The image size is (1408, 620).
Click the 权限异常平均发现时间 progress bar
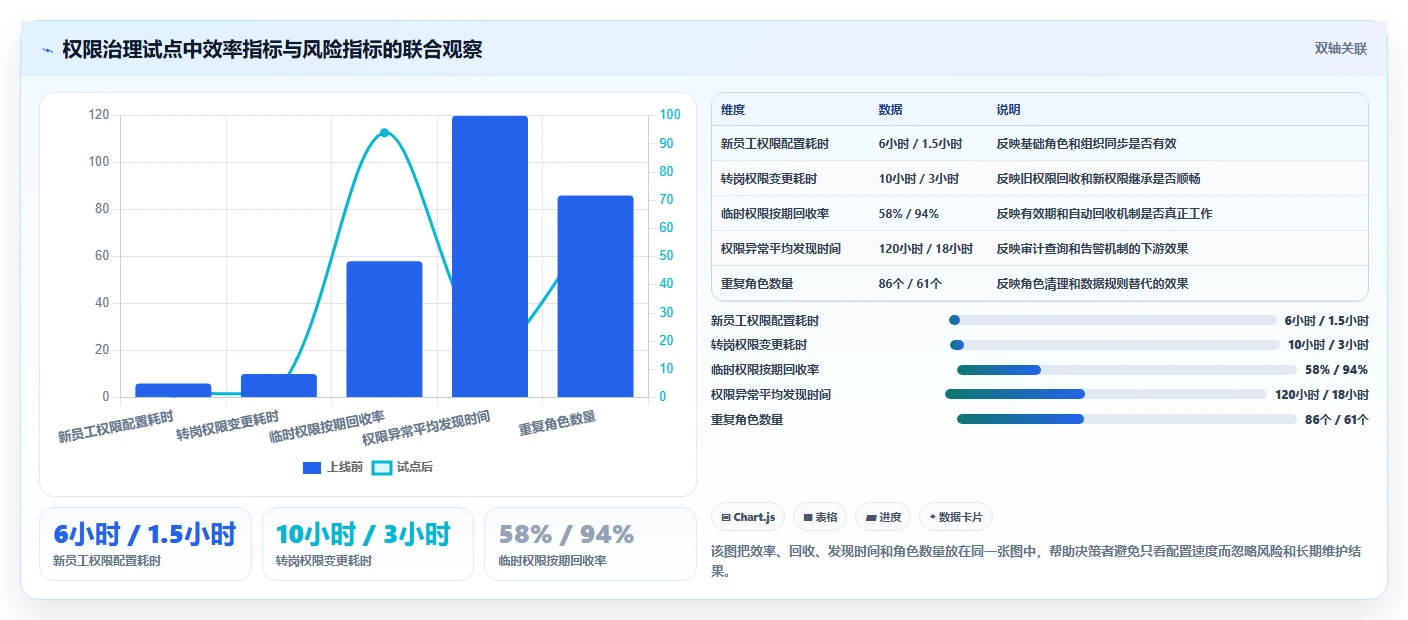pyautogui.click(x=1106, y=395)
